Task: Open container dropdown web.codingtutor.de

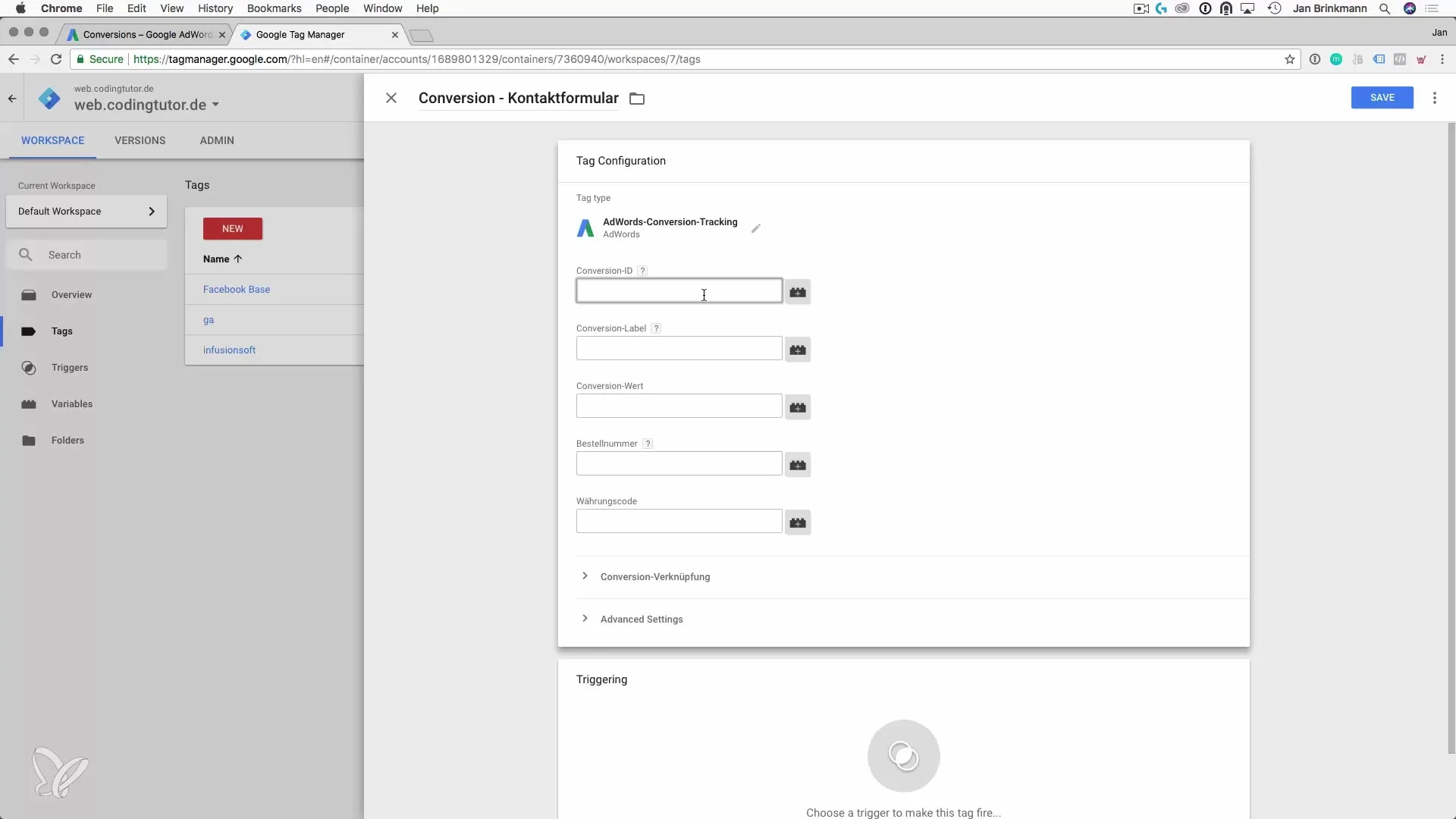Action: [146, 105]
